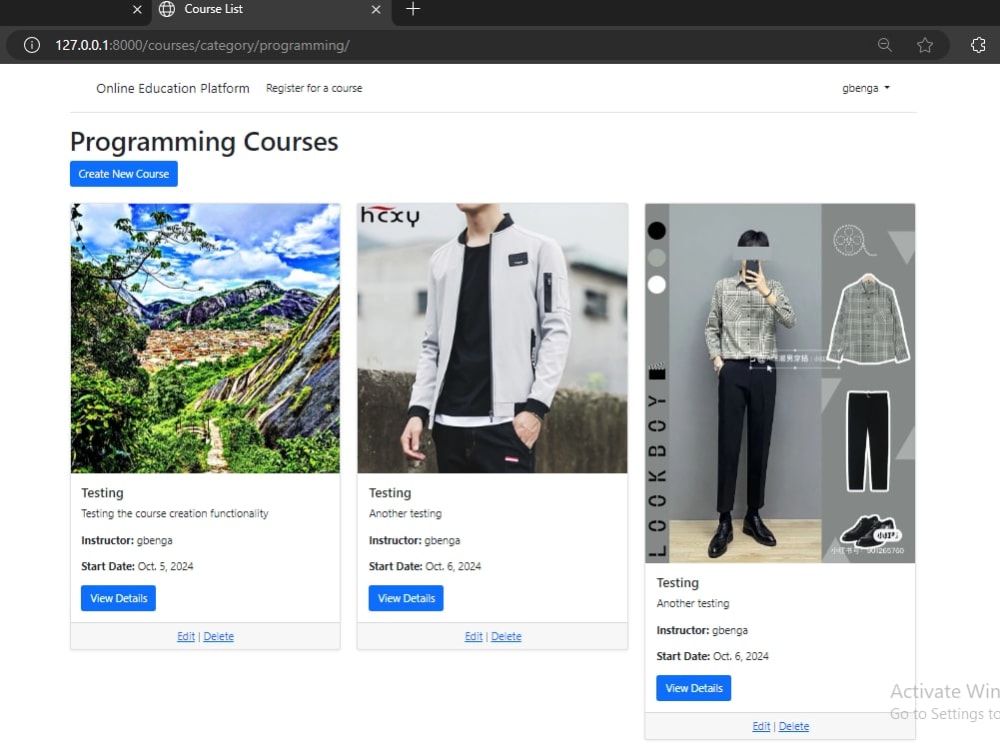Click the Testing title under jacket image

(x=390, y=493)
